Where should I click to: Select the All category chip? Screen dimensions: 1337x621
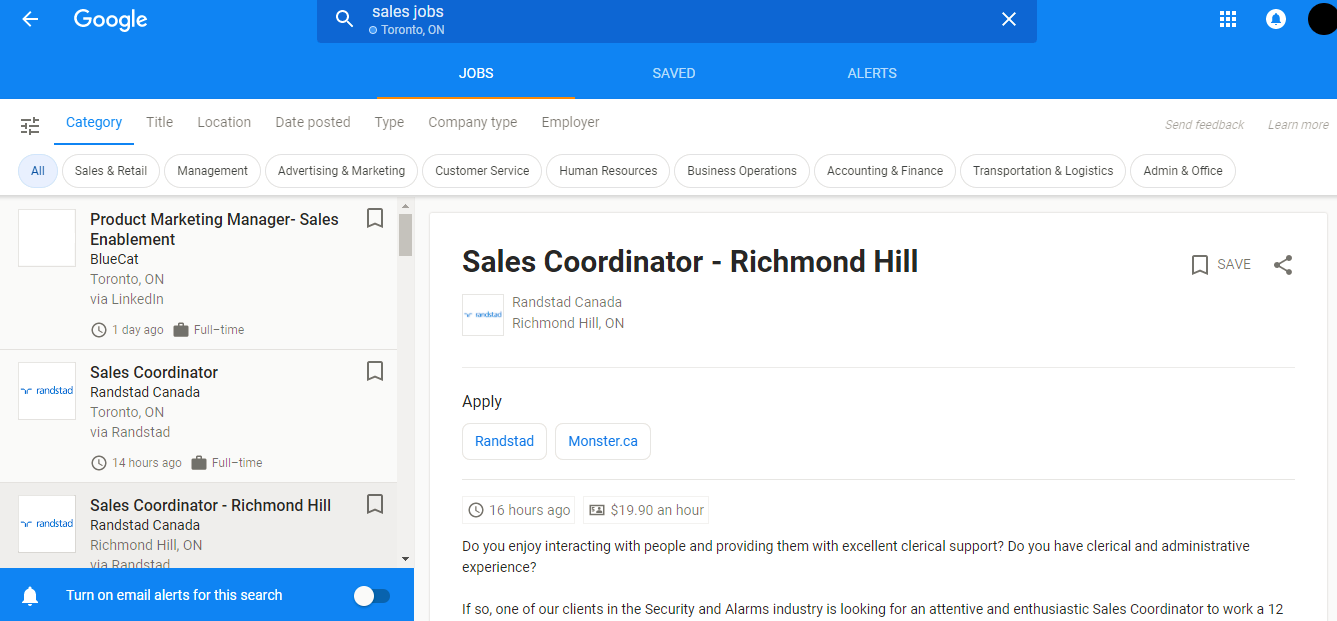pyautogui.click(x=38, y=171)
